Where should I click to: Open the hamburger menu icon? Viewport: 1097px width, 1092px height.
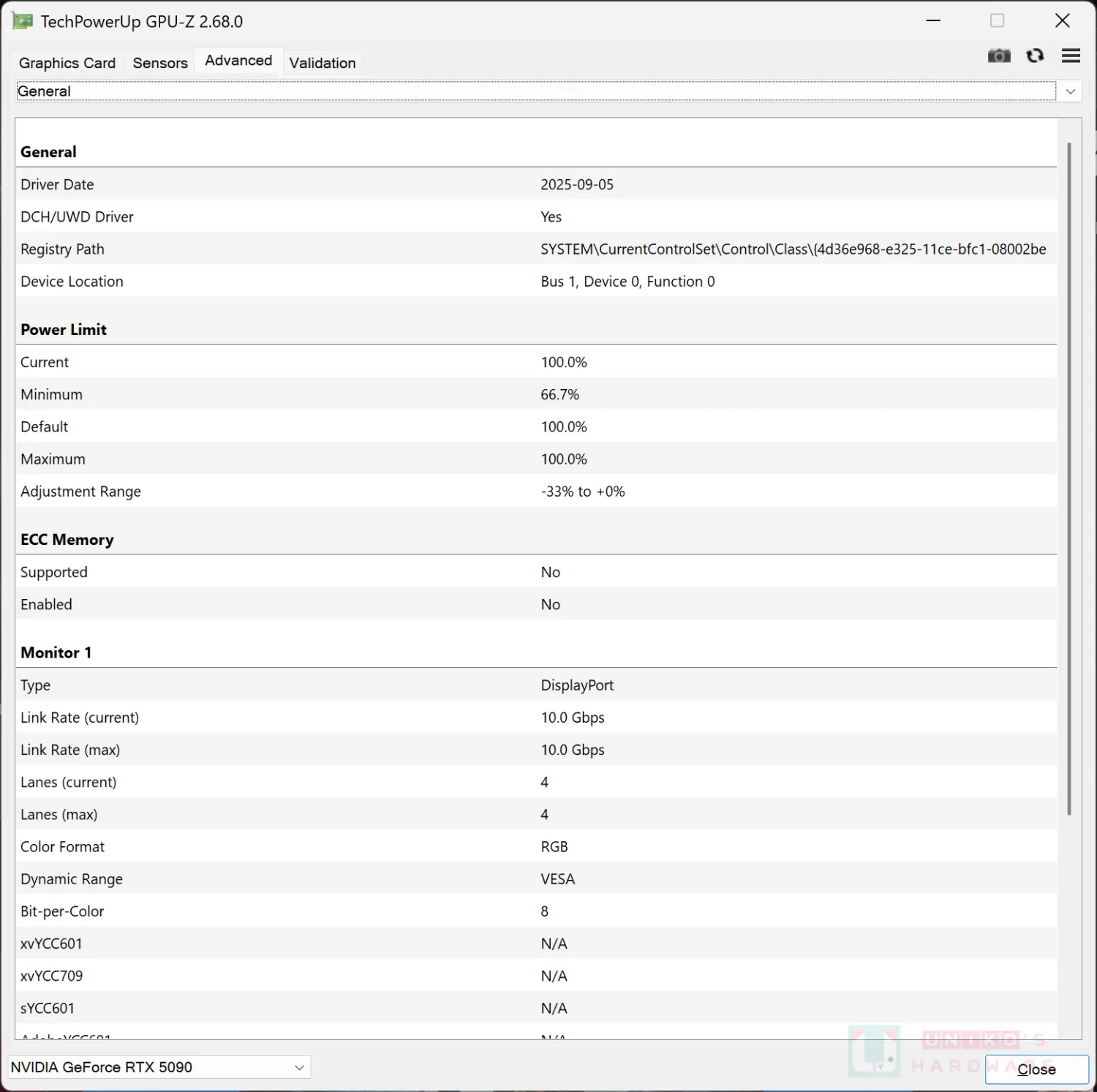pos(1071,56)
